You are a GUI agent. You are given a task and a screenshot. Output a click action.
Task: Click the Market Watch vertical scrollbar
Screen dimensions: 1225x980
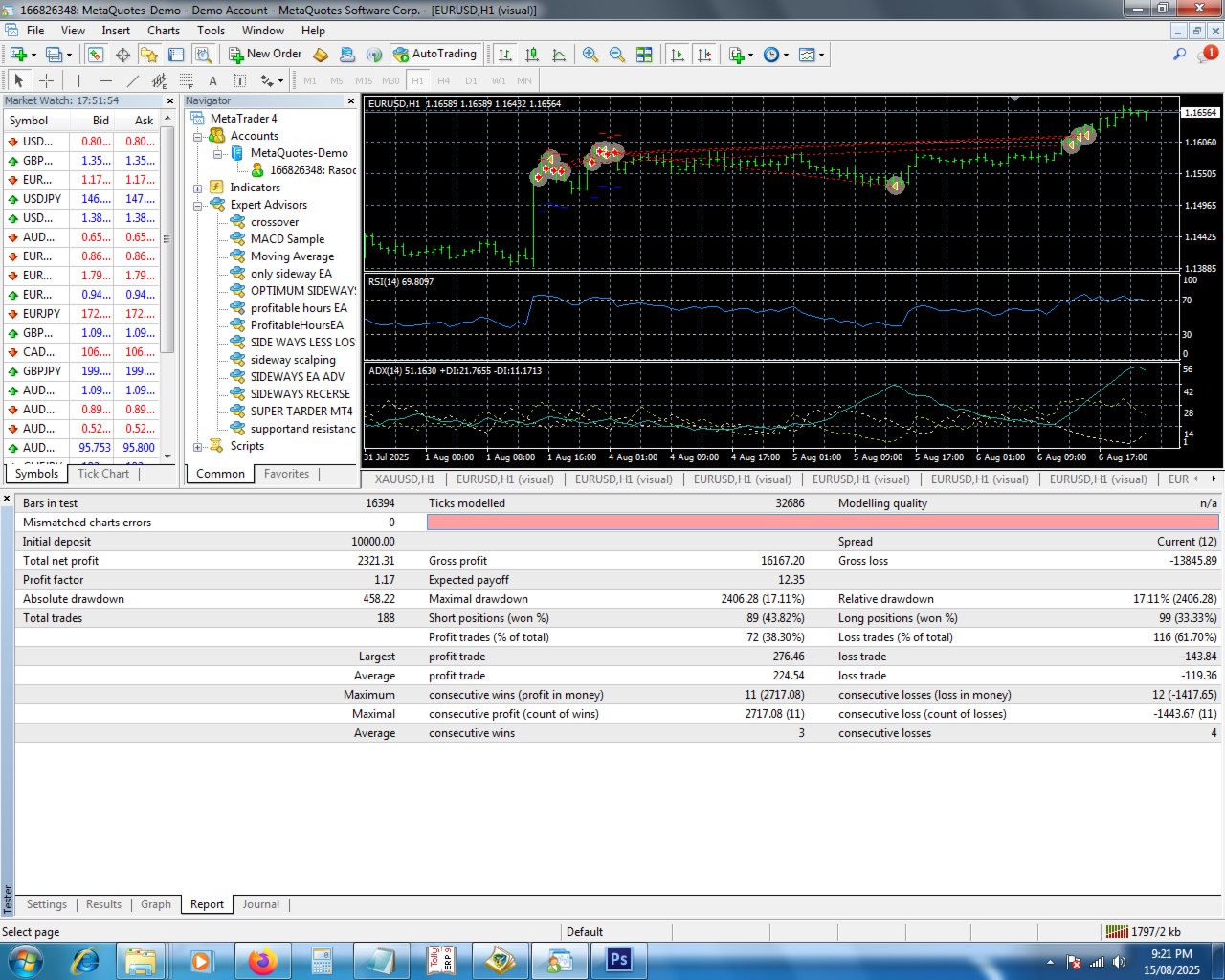pos(167,287)
